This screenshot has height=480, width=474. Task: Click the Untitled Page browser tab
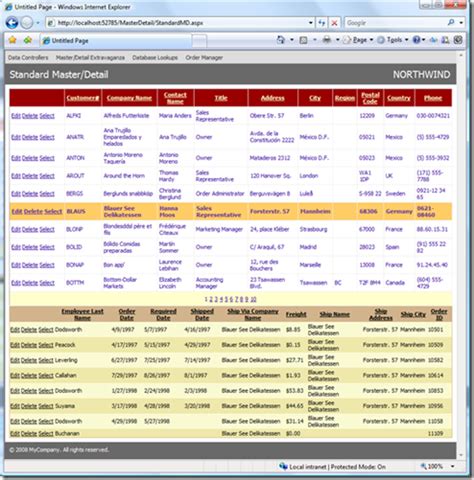tap(116, 41)
